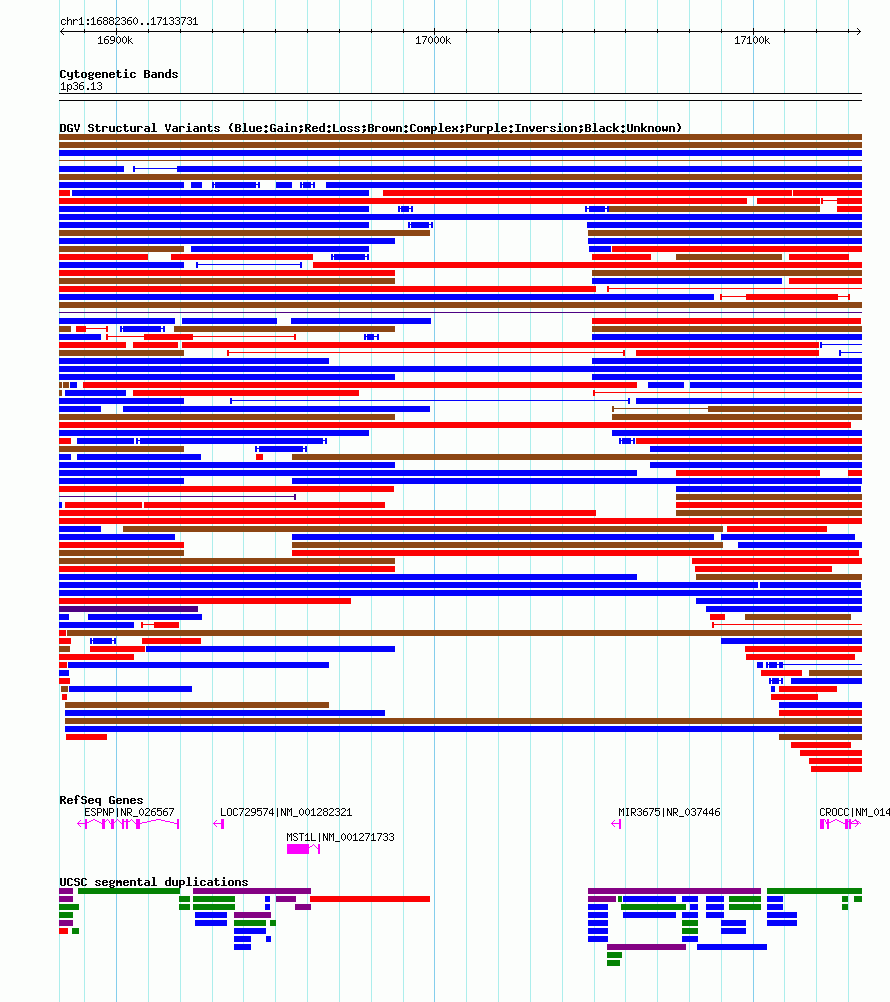The image size is (890, 1002).
Task: Click the LOC729574 gene arrow glyph
Action: coord(219,824)
